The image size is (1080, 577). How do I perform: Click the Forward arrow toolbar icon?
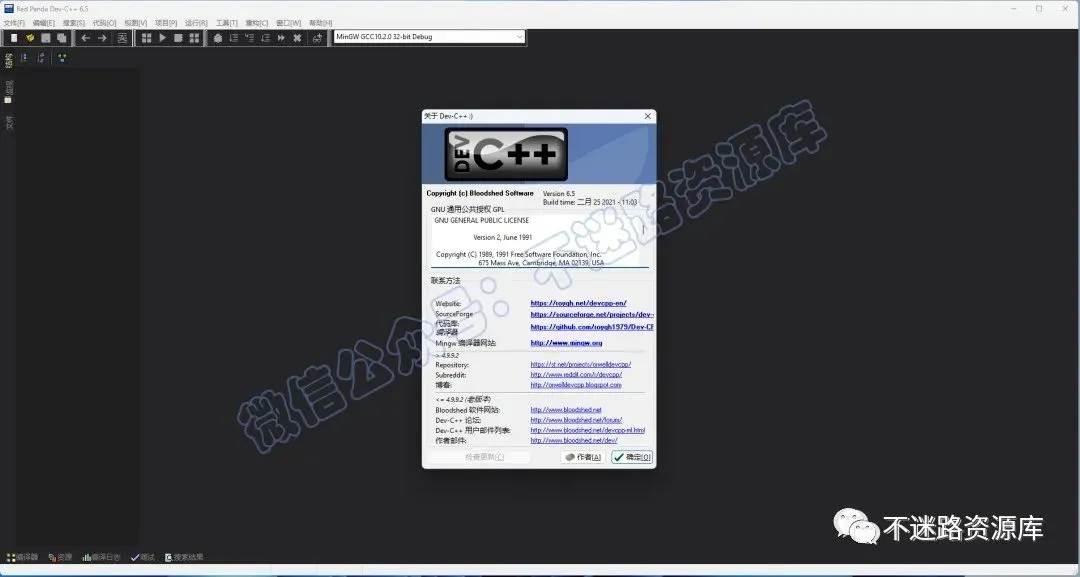(102, 38)
